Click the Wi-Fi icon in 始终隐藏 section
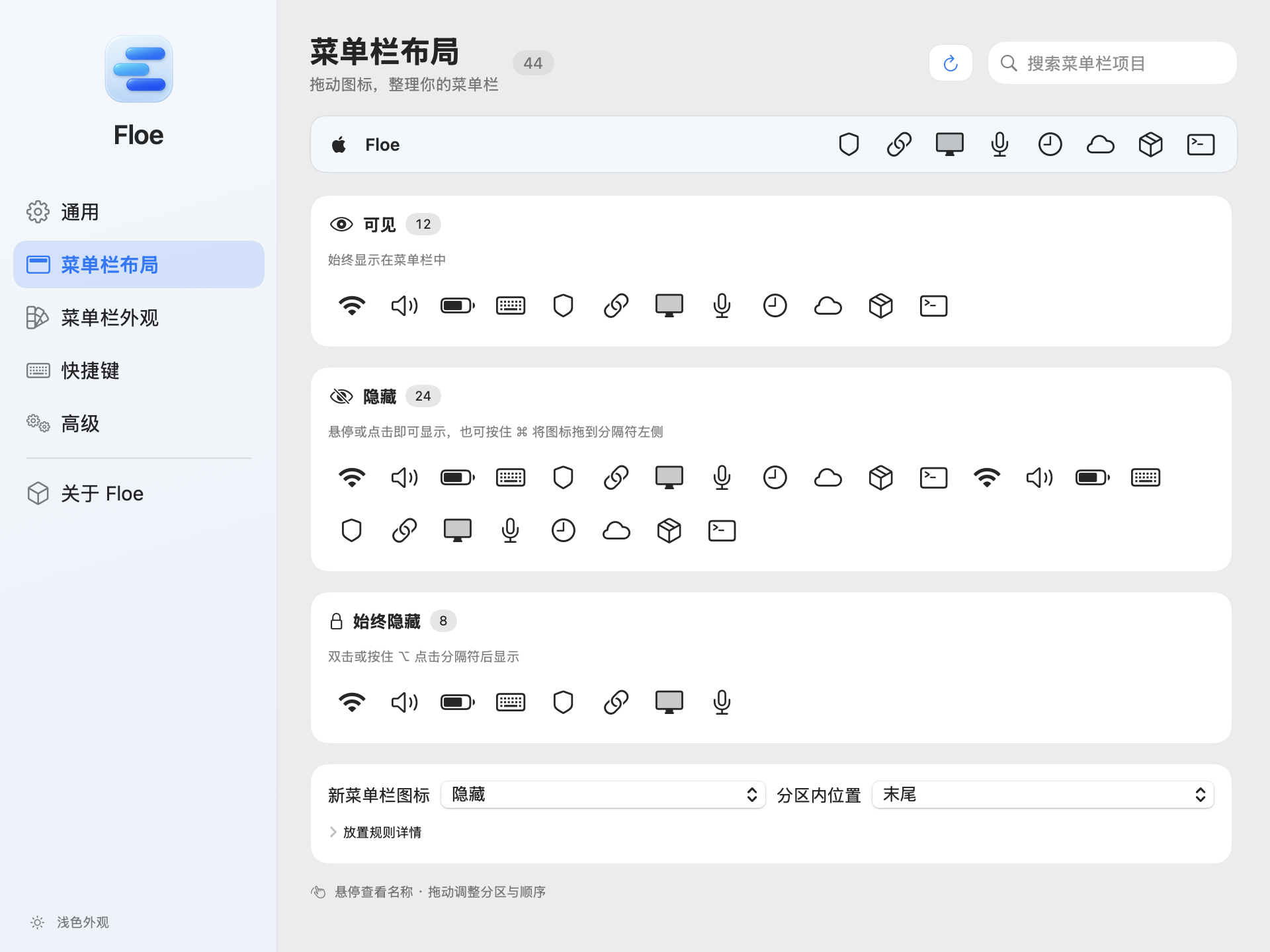The height and width of the screenshot is (952, 1270). [x=352, y=702]
